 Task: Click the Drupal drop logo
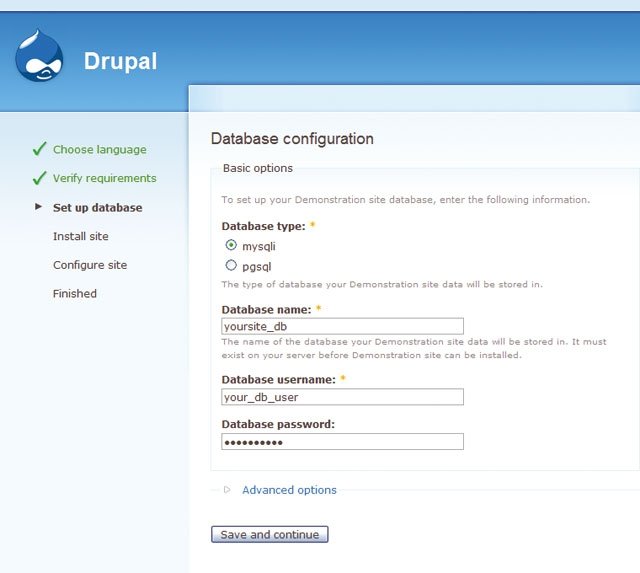pyautogui.click(x=39, y=55)
